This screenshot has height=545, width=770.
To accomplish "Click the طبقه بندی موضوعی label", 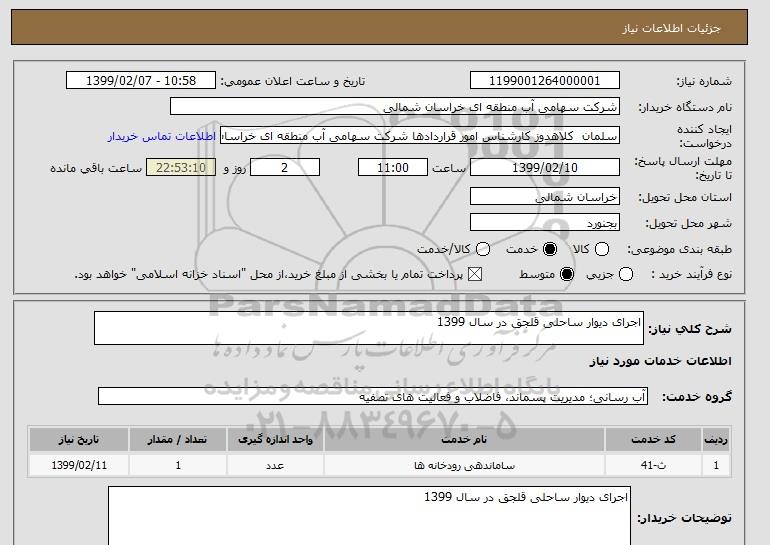I will [680, 249].
